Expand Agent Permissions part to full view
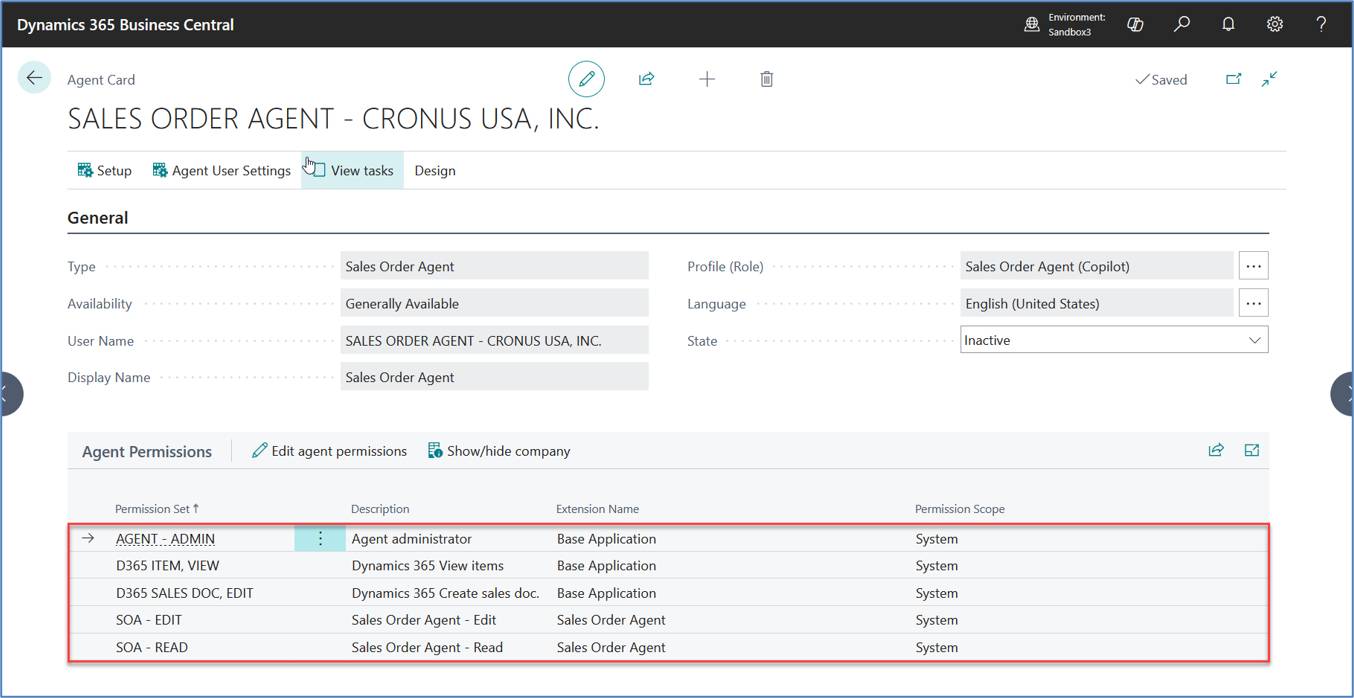This screenshot has height=698, width=1354. click(1252, 450)
